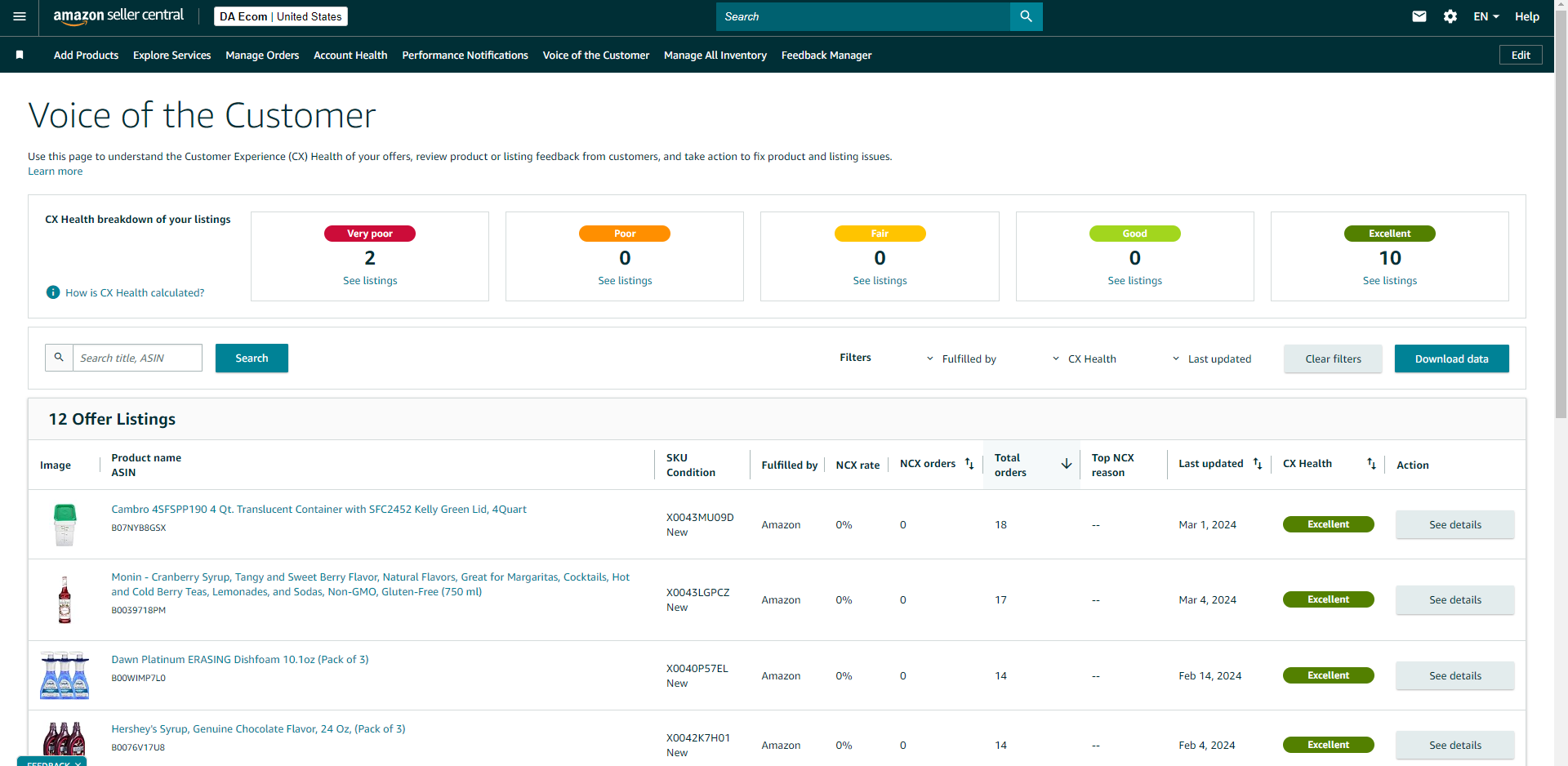1568x766 pixels.
Task: Click info icon beside CX Health calculated
Action: pos(53,292)
